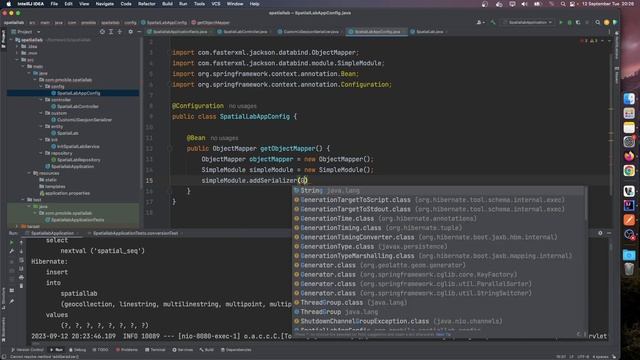Collapse the src folder in the tree
Viewport: 640px width, 360px height.
coord(18,60)
